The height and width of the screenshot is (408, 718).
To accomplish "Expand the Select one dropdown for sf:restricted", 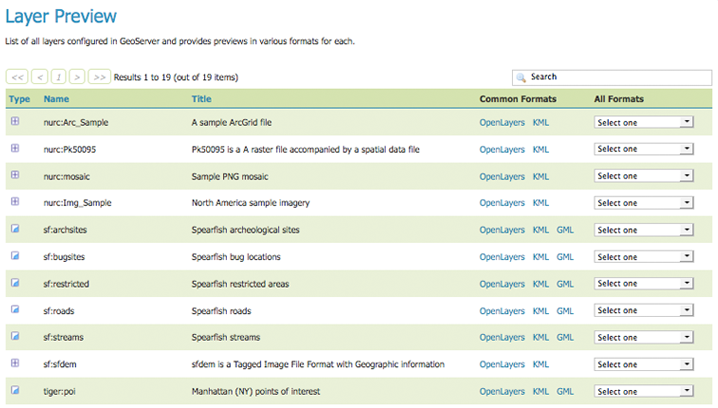I will 643,284.
